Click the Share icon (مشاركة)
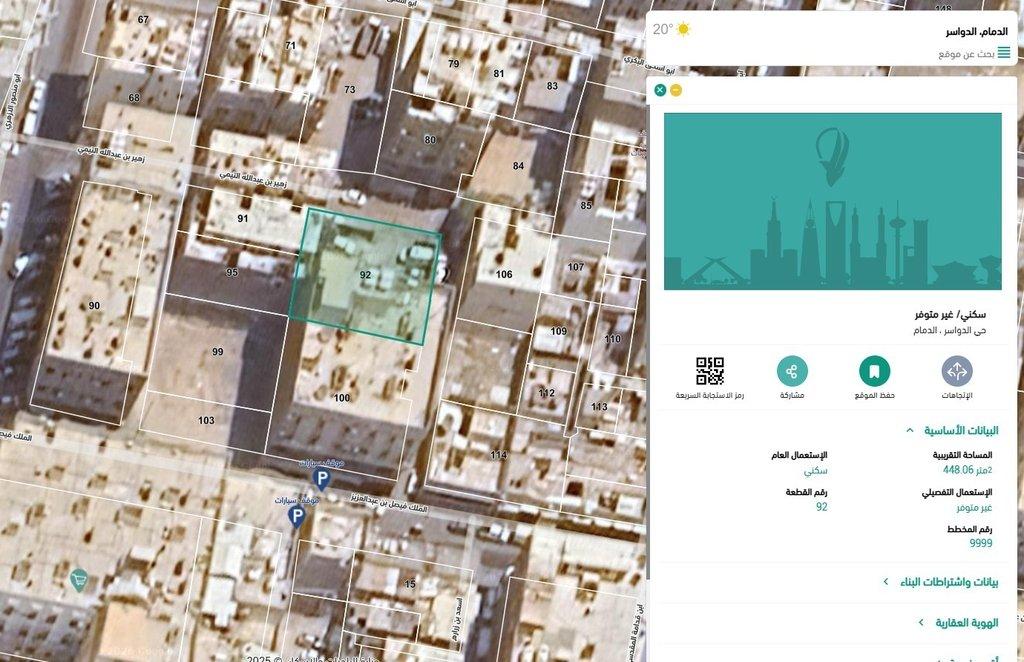The image size is (1024, 662). pyautogui.click(x=792, y=372)
